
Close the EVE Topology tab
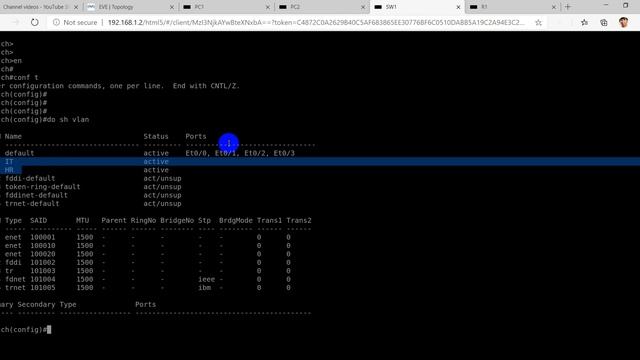(x=171, y=7)
